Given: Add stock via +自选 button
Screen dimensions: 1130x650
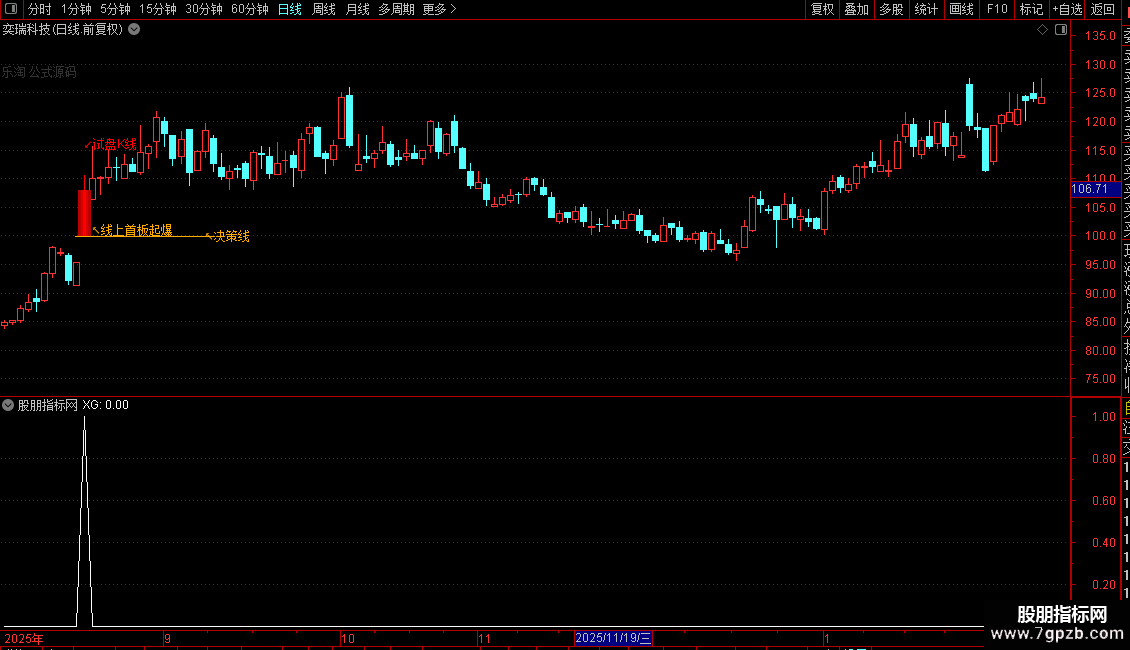Looking at the screenshot, I should coord(1067,9).
